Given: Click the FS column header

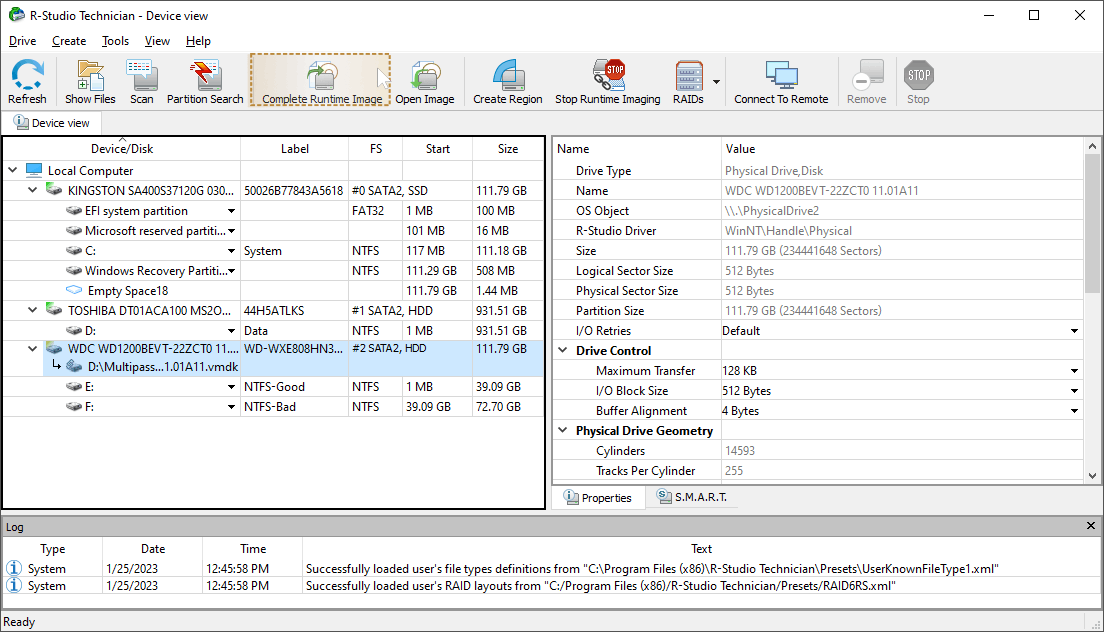Looking at the screenshot, I should pos(376,148).
